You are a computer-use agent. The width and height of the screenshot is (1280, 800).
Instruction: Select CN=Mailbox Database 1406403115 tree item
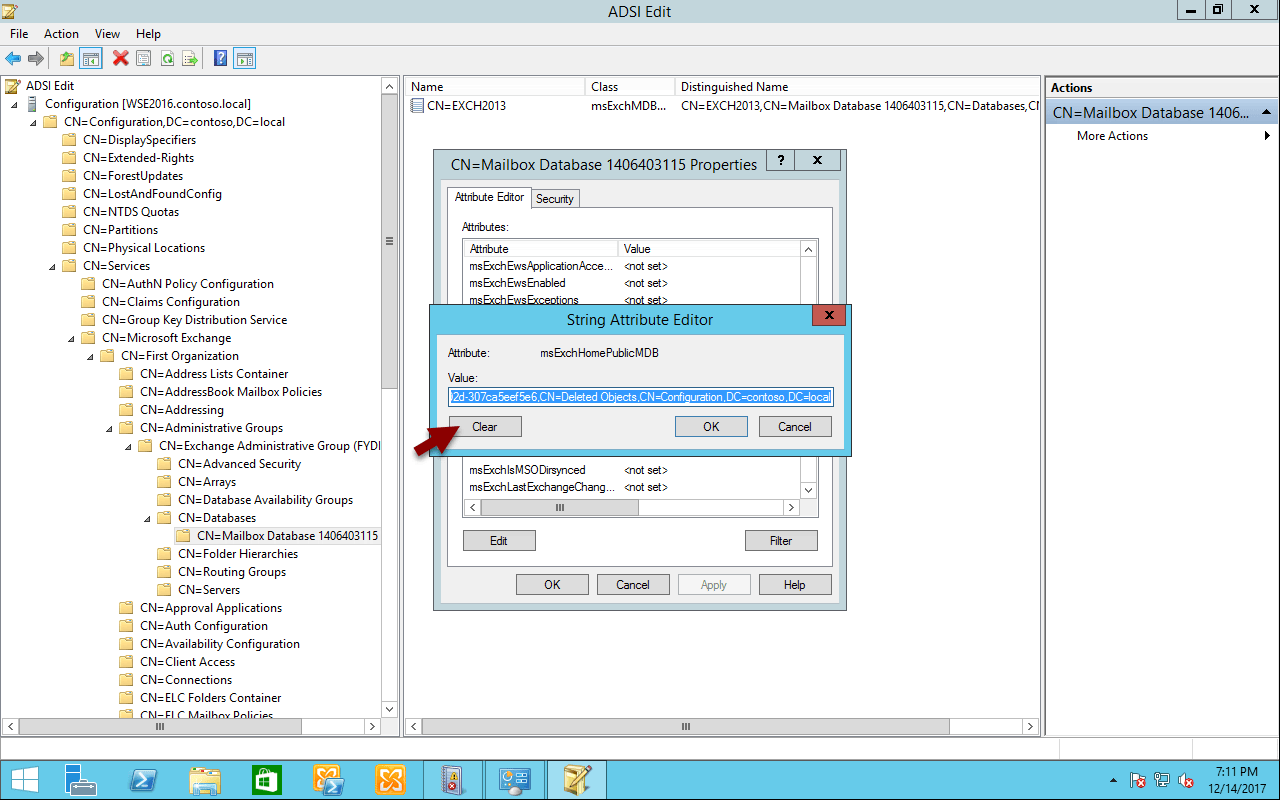tap(288, 536)
